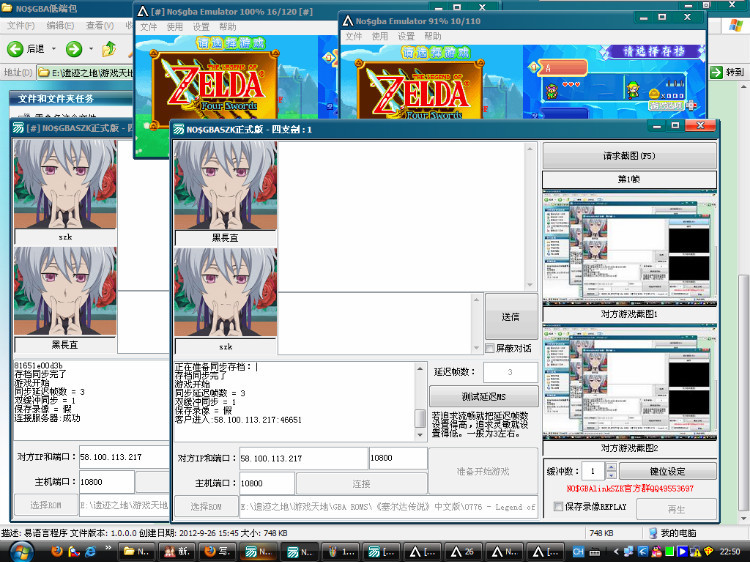Click the 测试延迟MS button
The height and width of the screenshot is (562, 750).
click(x=483, y=397)
